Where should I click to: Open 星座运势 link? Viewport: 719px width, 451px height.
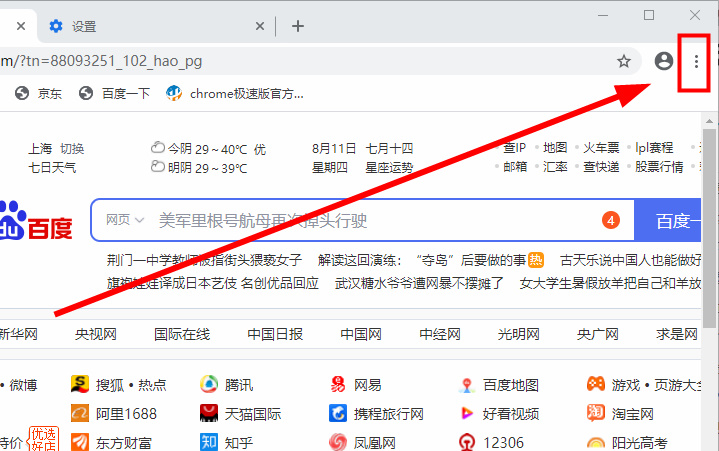click(389, 167)
